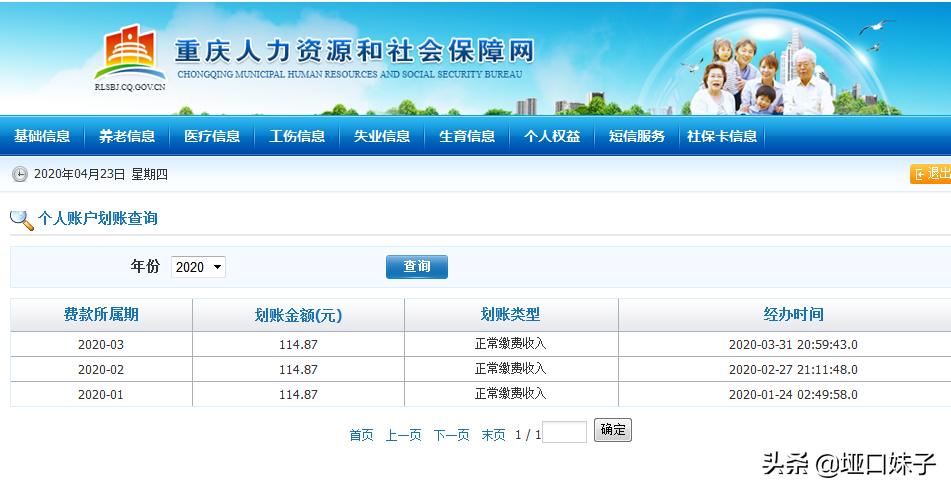Select 生育信息 in the navigation bar
951x491 pixels.
[x=467, y=136]
